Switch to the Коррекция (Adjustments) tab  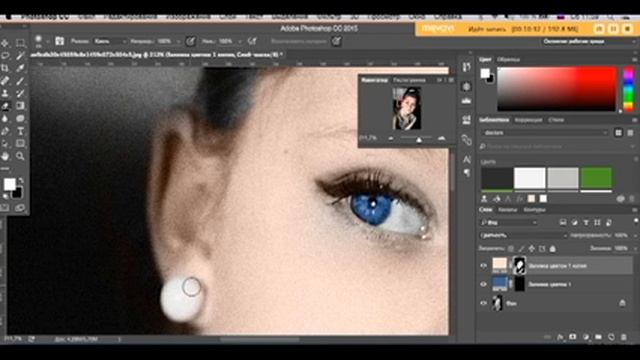tap(528, 120)
